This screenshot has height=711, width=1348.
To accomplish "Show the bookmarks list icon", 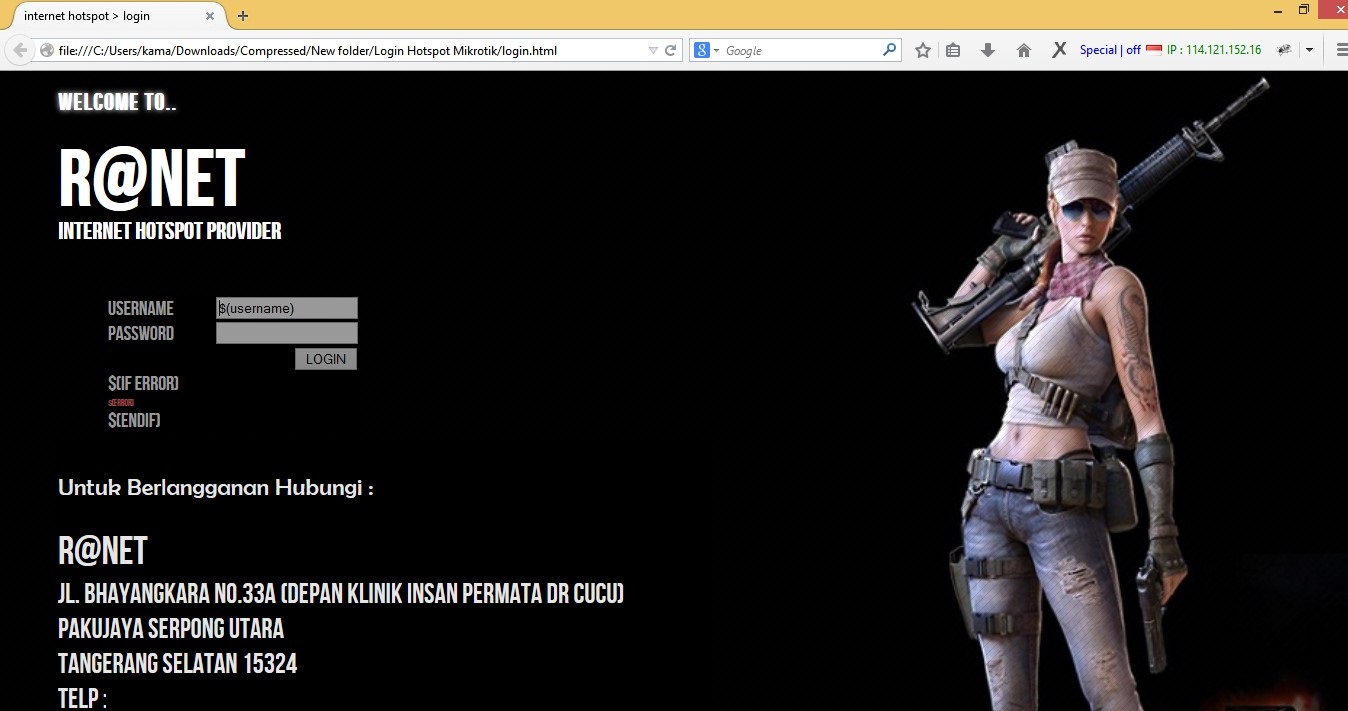I will click(953, 50).
